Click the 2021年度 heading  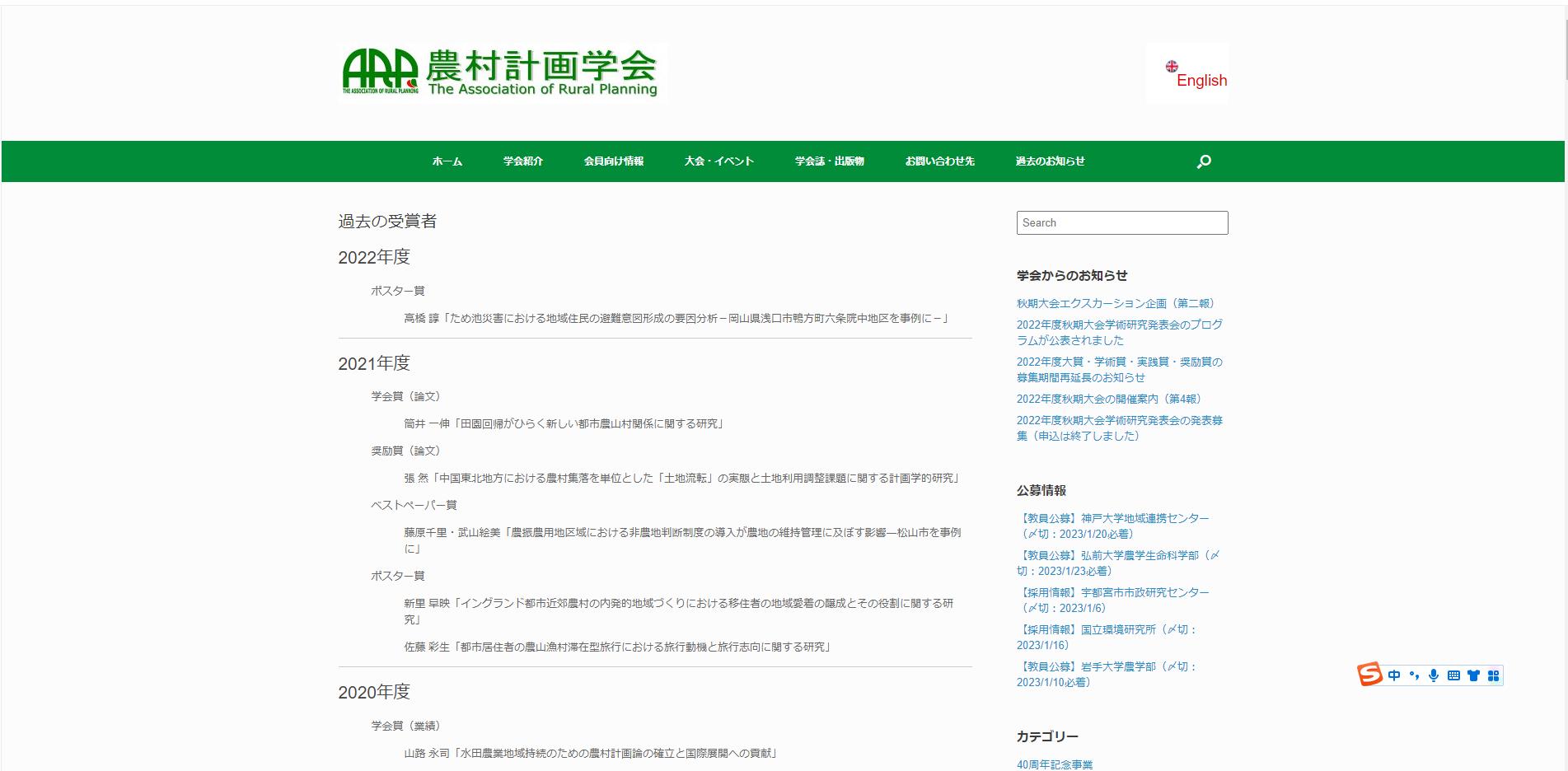click(374, 363)
